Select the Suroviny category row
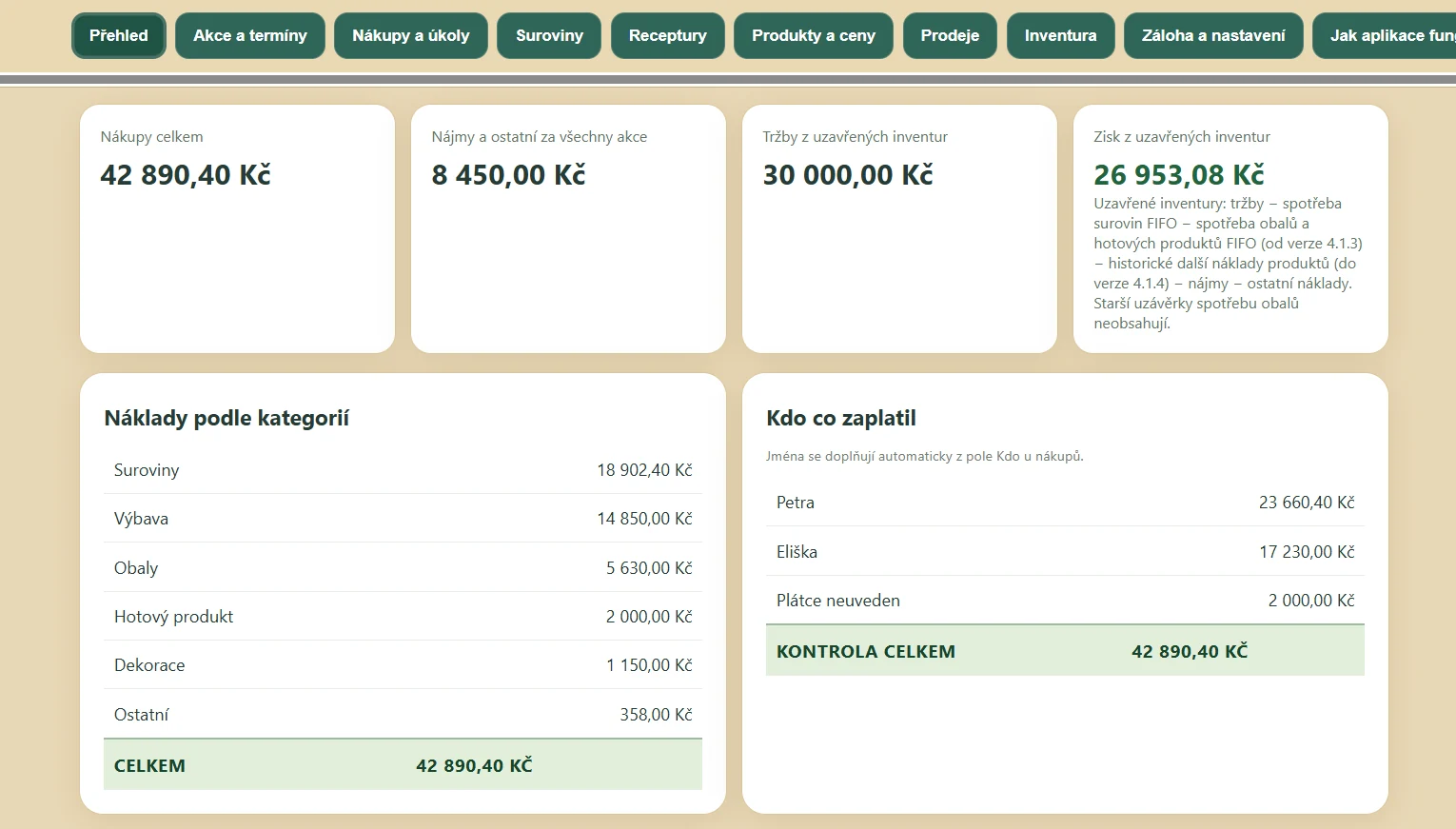Image resolution: width=1456 pixels, height=829 pixels. (x=403, y=470)
